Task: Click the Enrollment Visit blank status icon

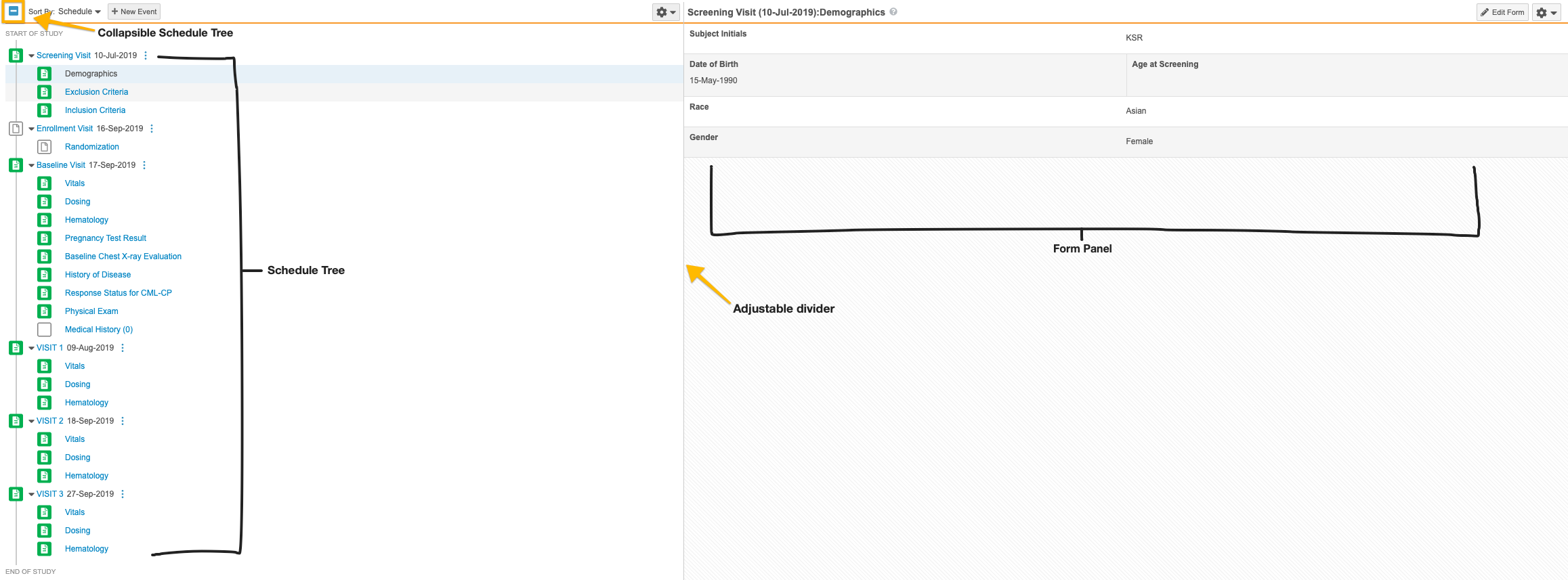Action: (16, 129)
